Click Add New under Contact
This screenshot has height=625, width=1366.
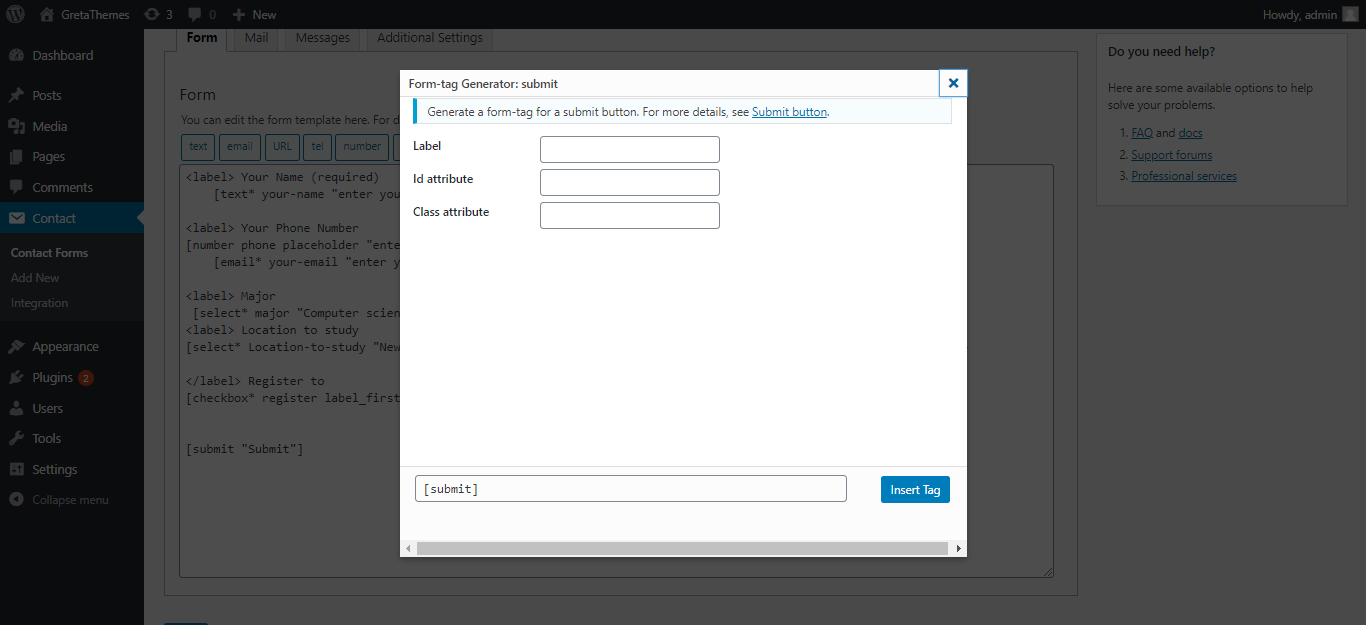[x=35, y=278]
